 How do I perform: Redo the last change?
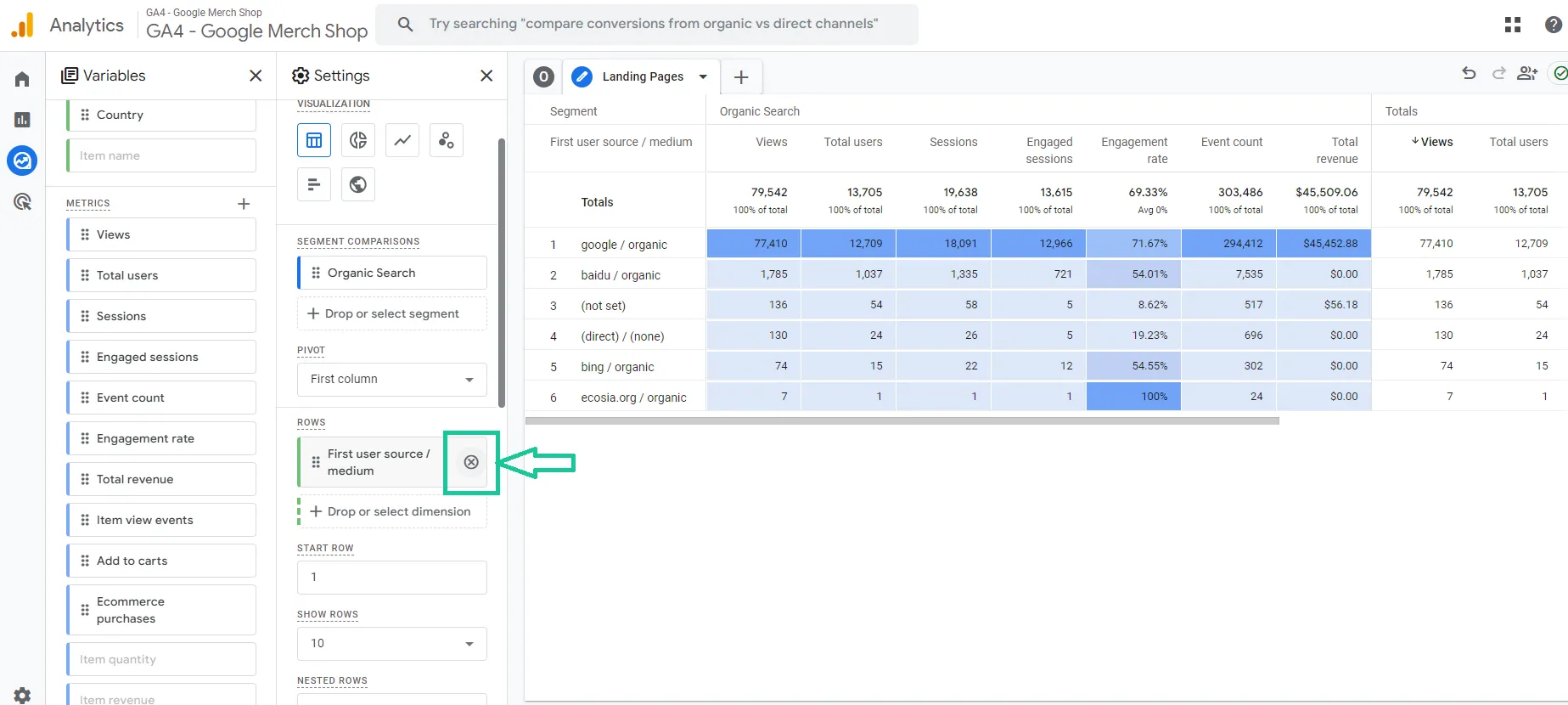(x=1499, y=74)
